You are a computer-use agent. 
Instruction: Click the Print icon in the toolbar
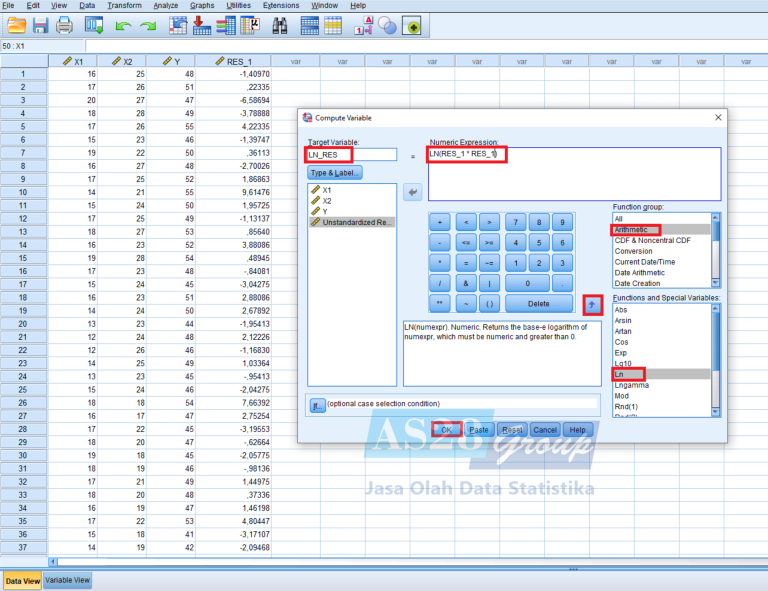(x=65, y=25)
